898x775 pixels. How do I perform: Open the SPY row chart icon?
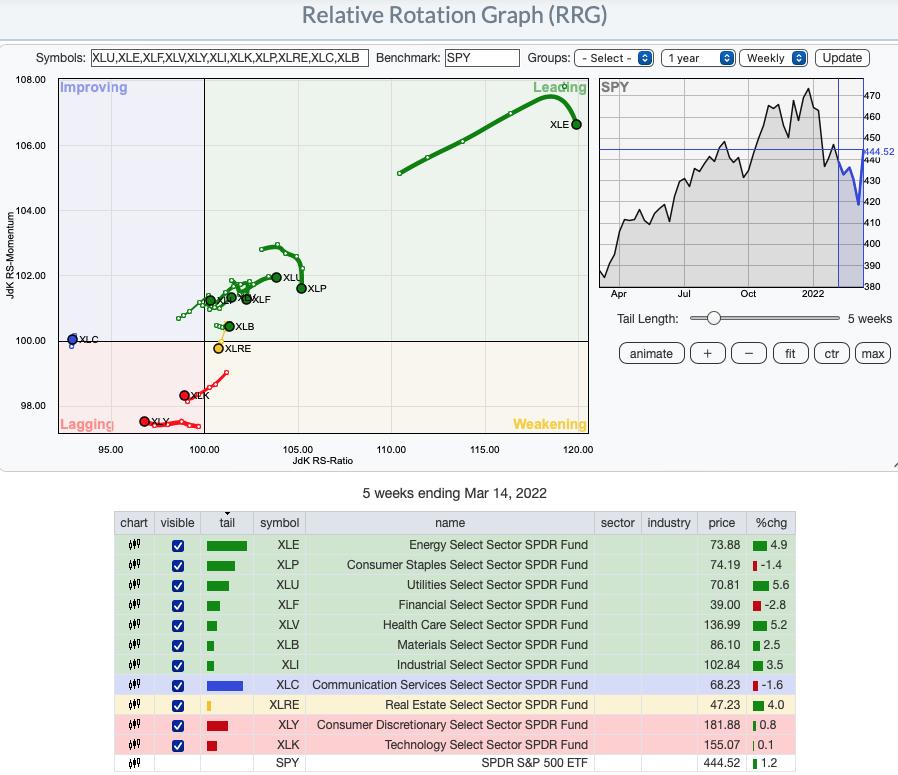coord(134,765)
